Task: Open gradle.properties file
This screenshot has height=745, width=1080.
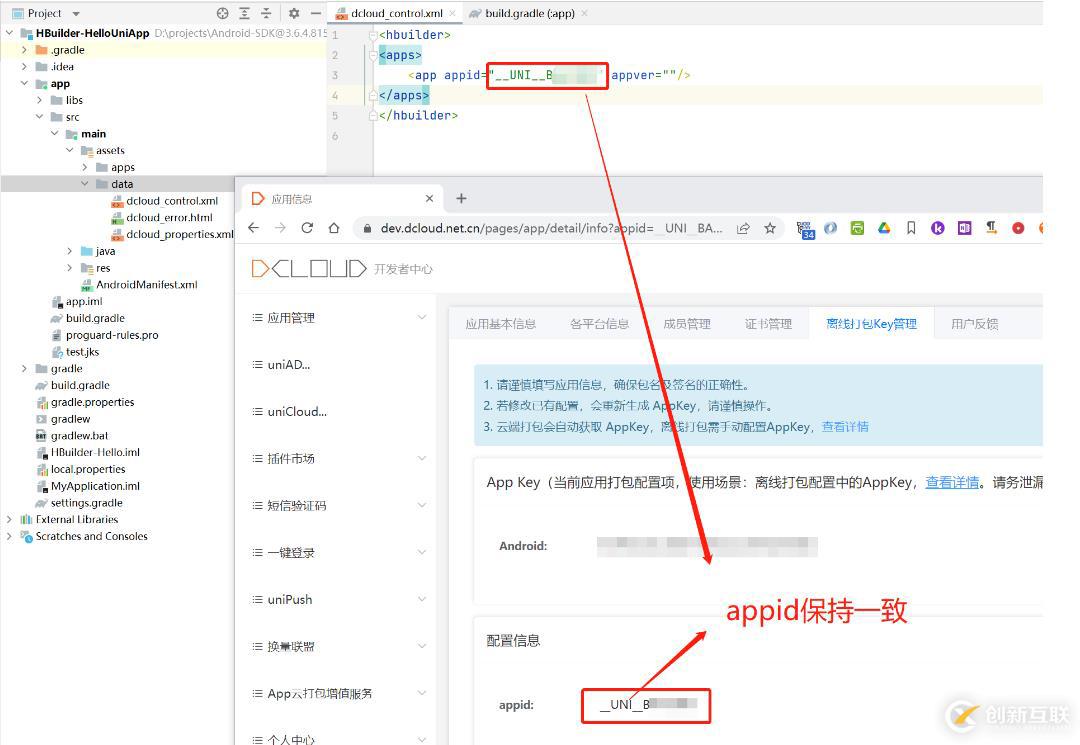Action: (92, 402)
